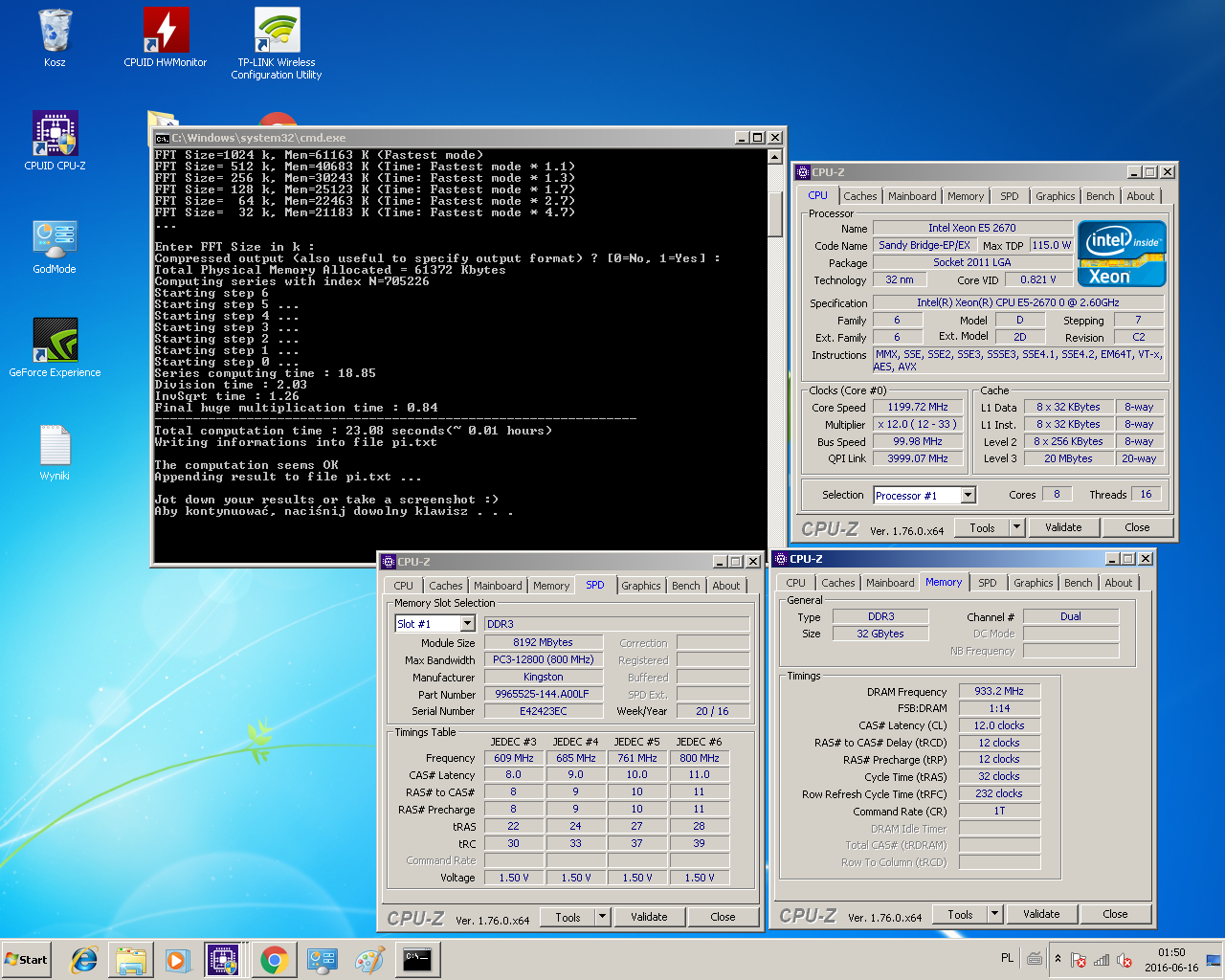
Task: Click Validate in the Memory window
Action: 1041,914
